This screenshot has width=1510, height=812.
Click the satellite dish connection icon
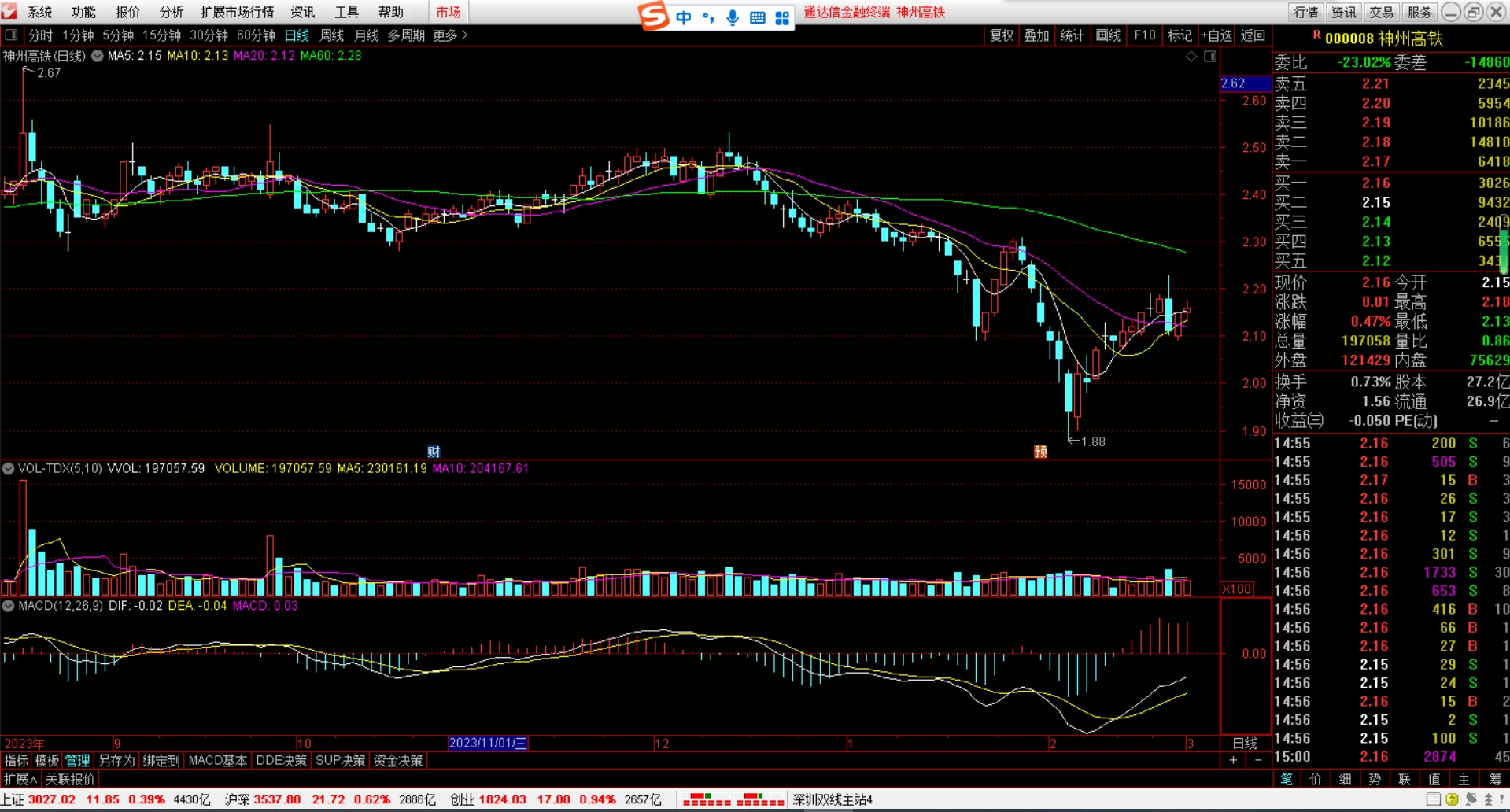(1471, 799)
